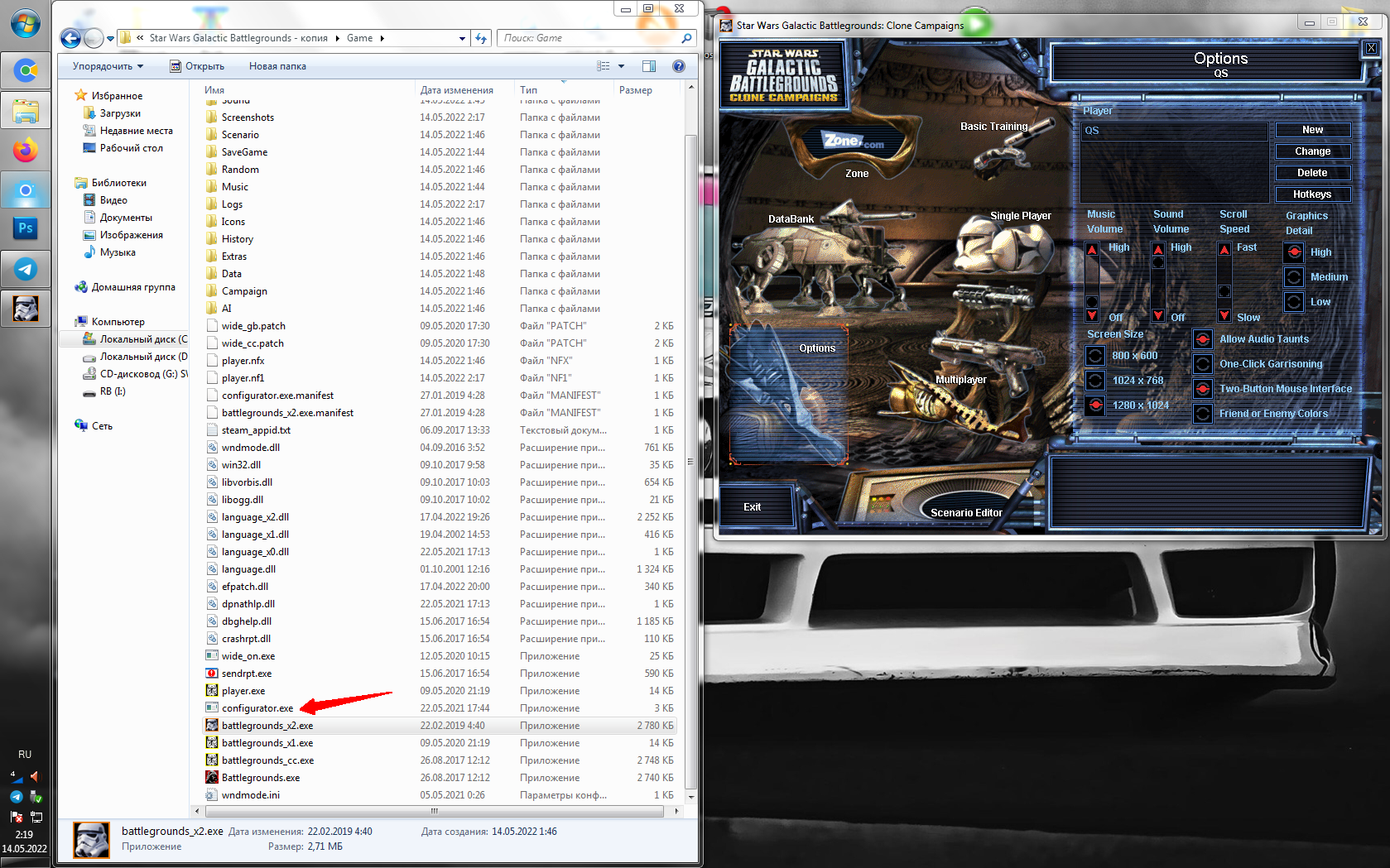
Task: Click the Delete player button
Action: pos(1313,173)
